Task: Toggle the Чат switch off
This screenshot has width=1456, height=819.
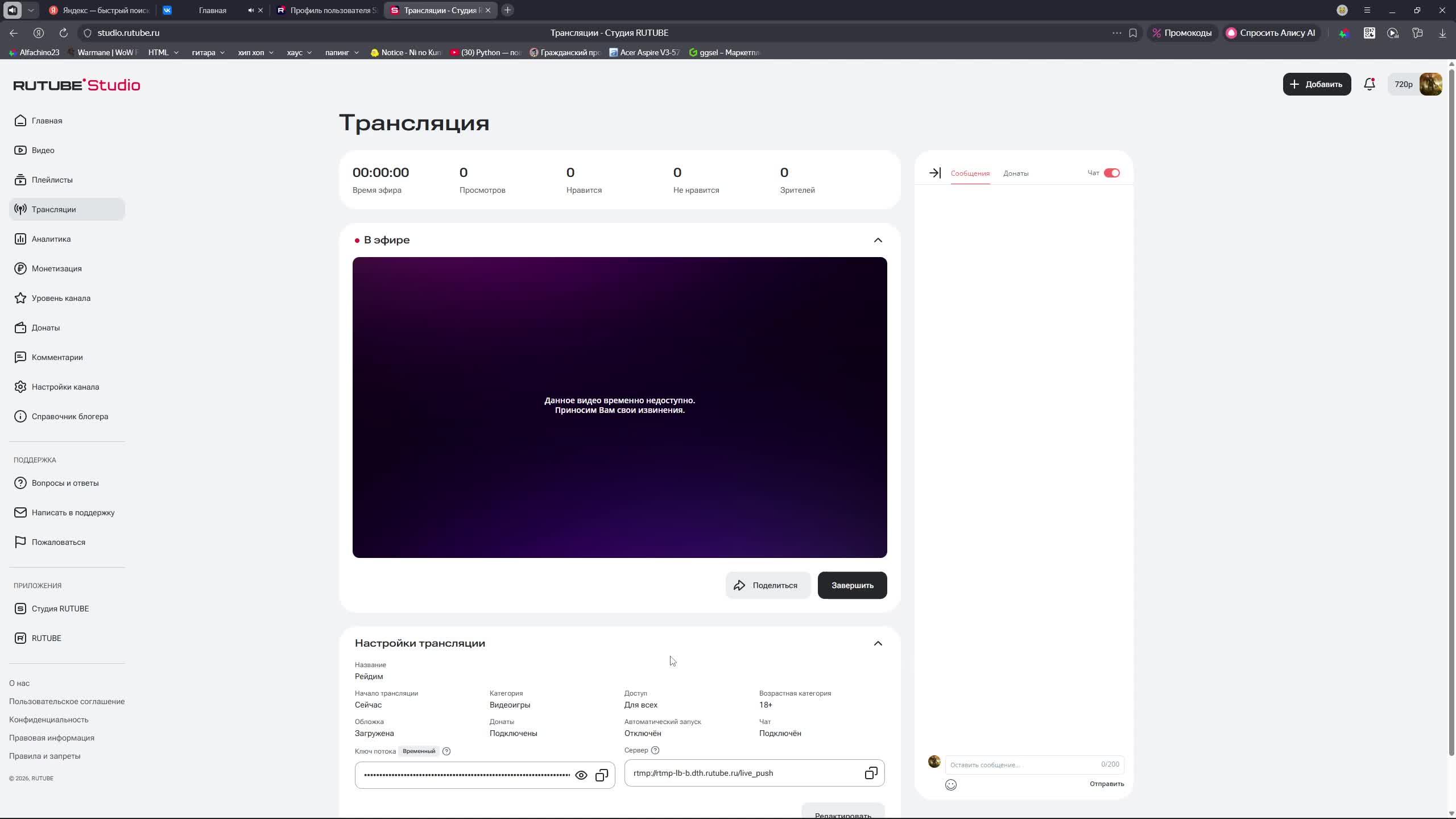Action: click(1111, 173)
